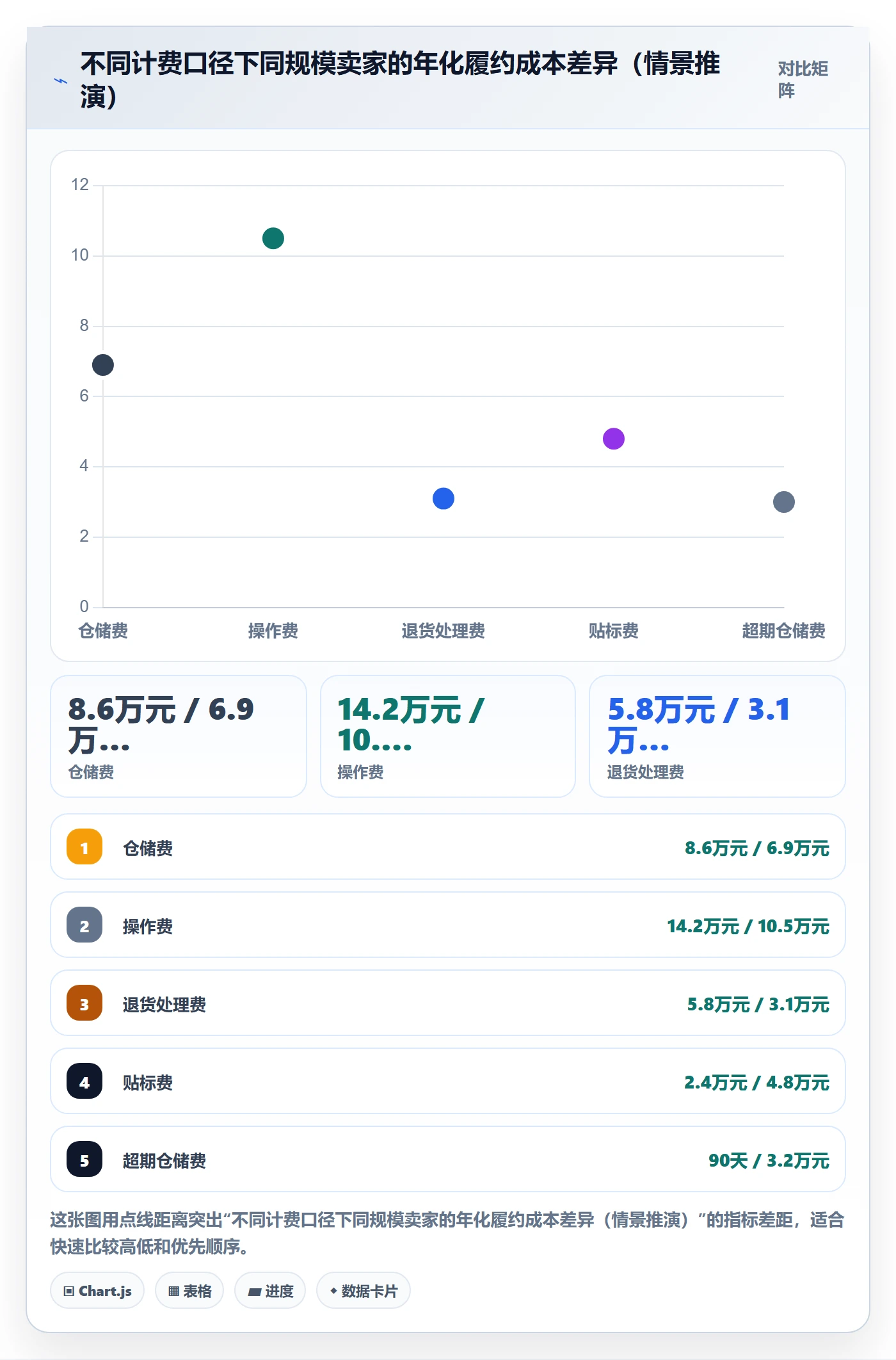The image size is (896, 1360).
Task: Click the 操作费 x-axis label
Action: (273, 631)
